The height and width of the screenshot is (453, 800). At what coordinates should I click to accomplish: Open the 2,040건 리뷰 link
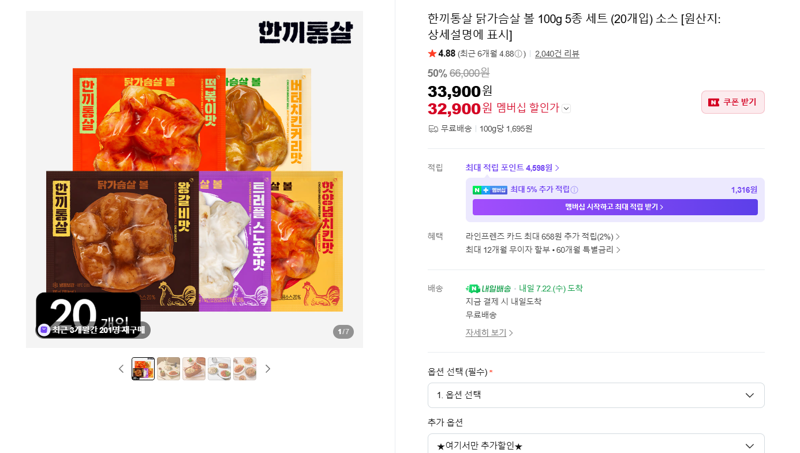tap(557, 54)
